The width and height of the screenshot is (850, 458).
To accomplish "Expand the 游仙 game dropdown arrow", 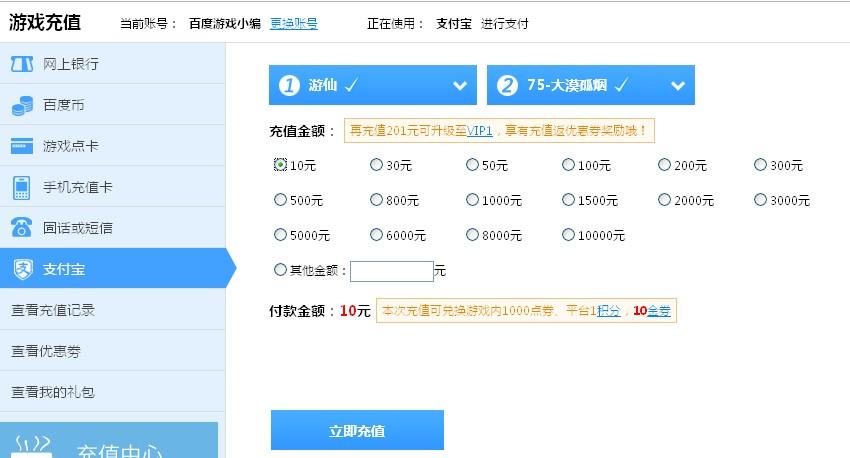I will click(x=460, y=85).
